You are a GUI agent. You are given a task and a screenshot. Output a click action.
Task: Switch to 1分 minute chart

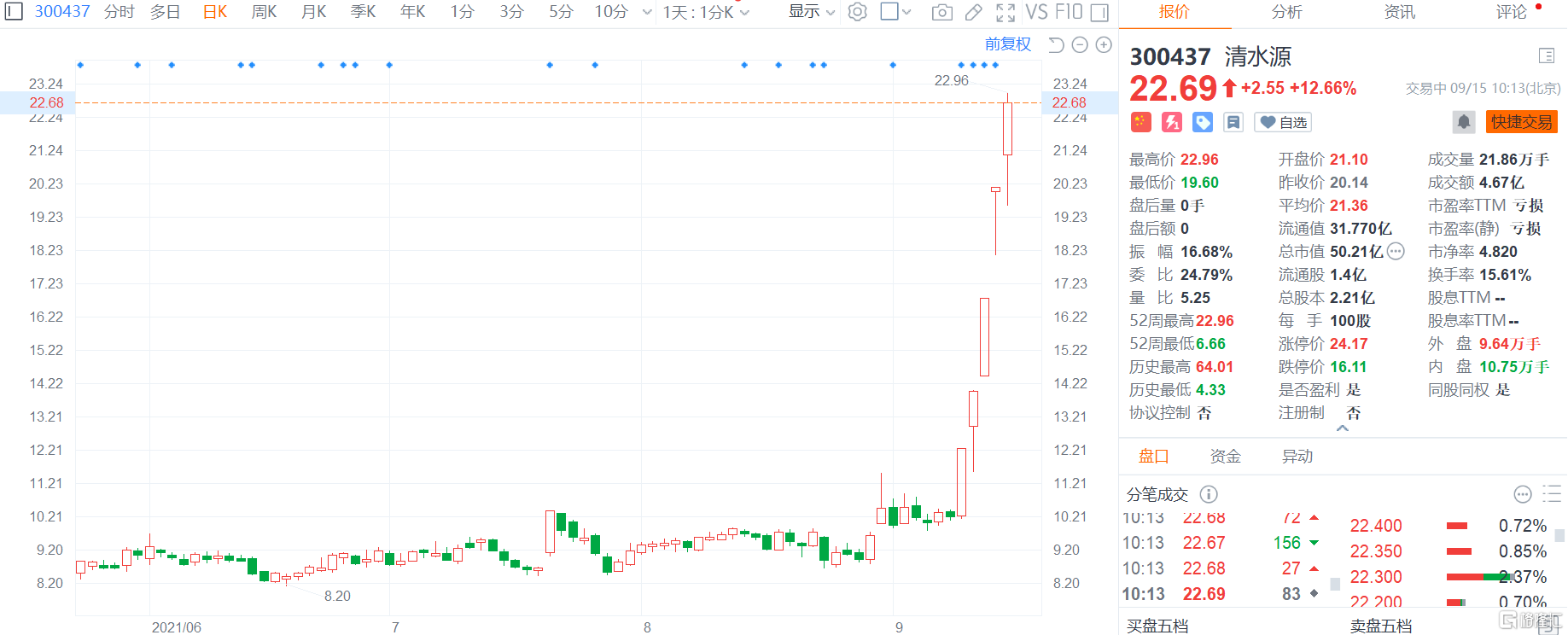[x=462, y=12]
